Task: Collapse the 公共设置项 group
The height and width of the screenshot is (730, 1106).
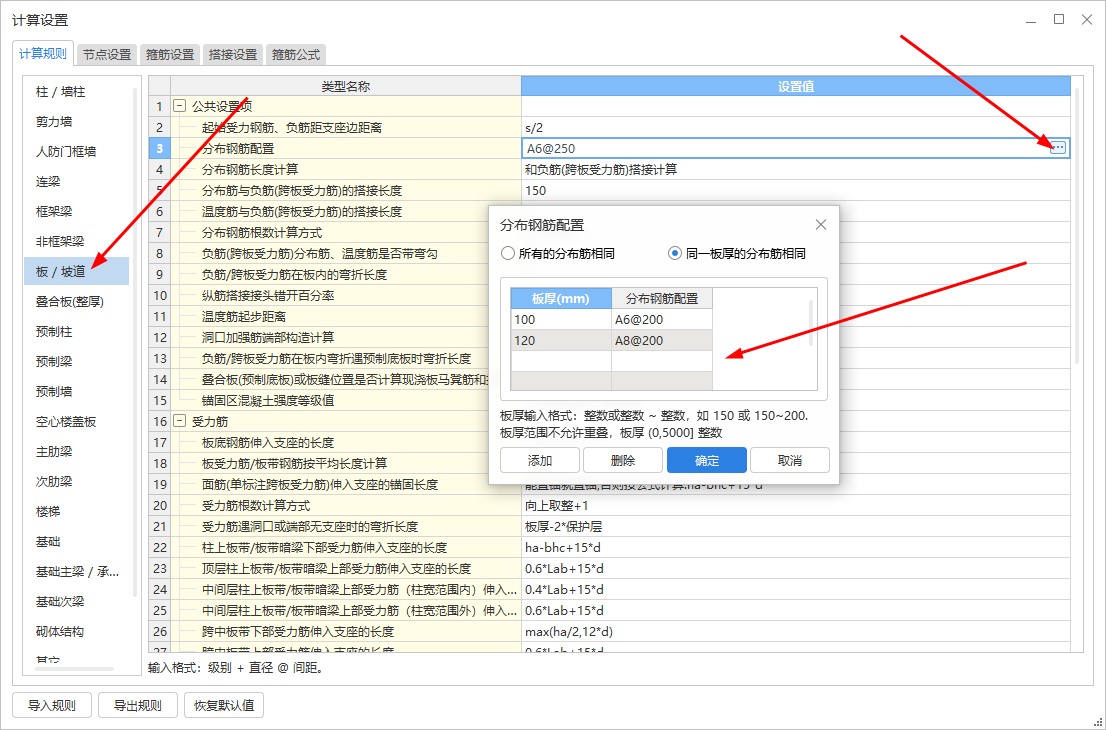Action: (180, 107)
